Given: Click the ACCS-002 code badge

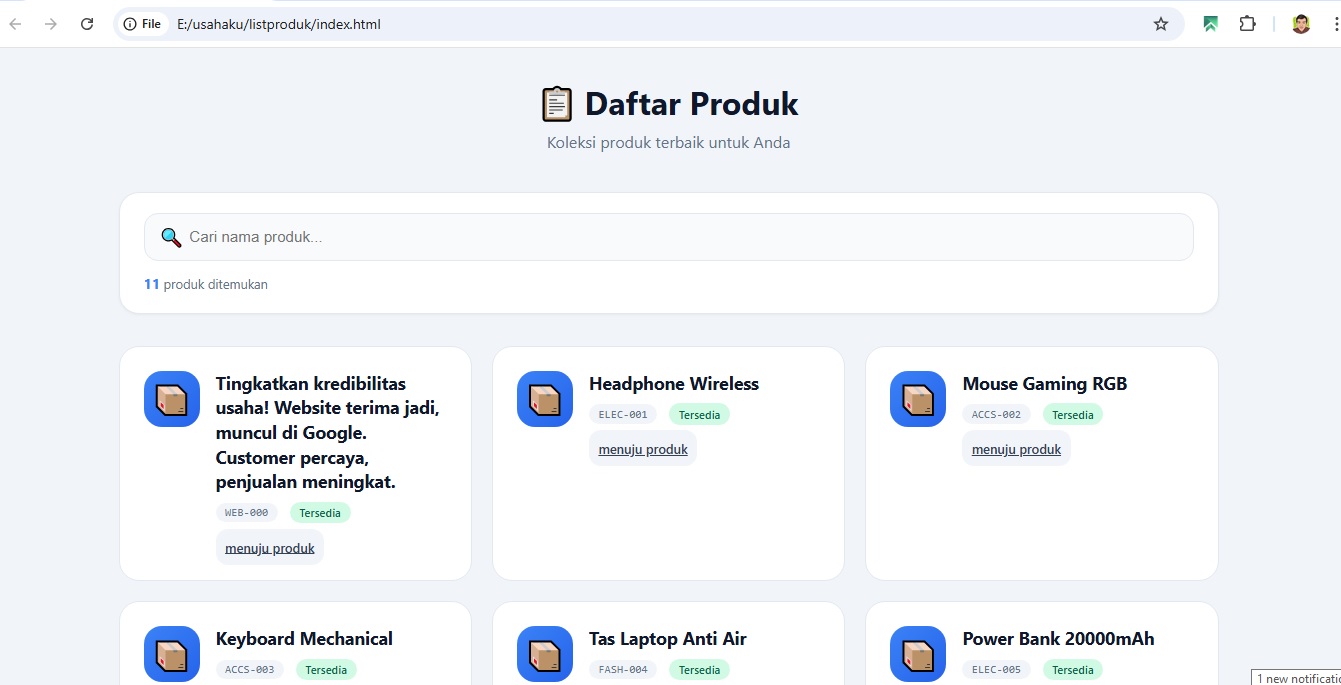Looking at the screenshot, I should [x=996, y=414].
